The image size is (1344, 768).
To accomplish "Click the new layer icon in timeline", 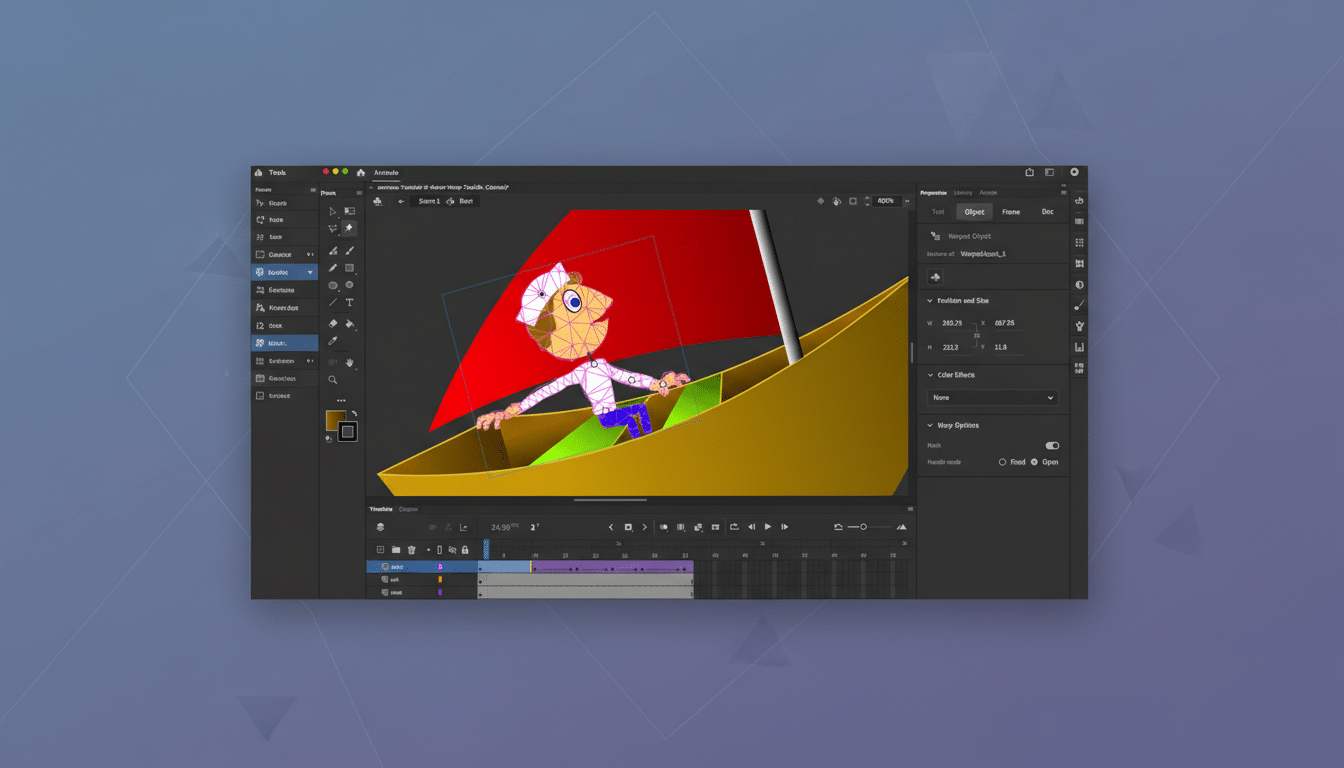I will (x=380, y=550).
